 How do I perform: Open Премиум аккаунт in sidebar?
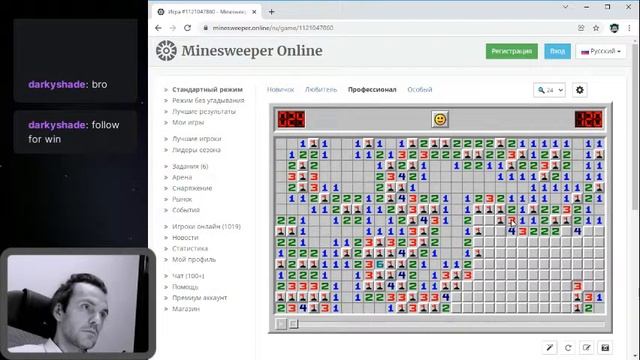pos(199,298)
